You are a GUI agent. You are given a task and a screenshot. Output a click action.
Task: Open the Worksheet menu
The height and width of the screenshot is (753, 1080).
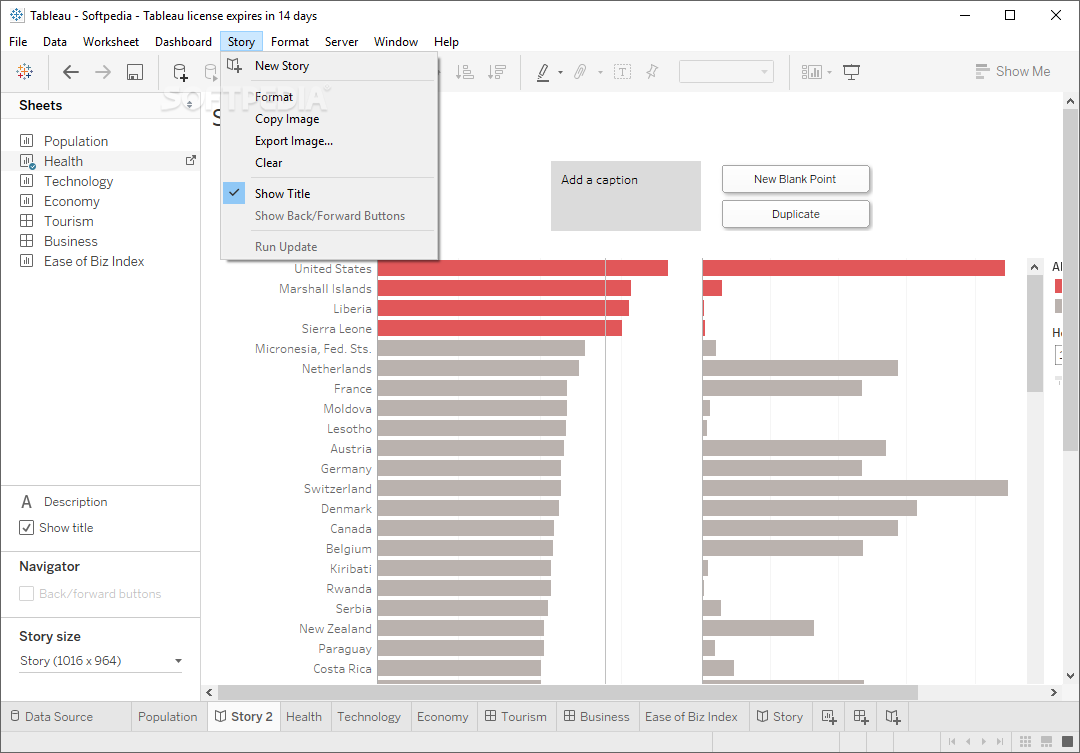111,41
